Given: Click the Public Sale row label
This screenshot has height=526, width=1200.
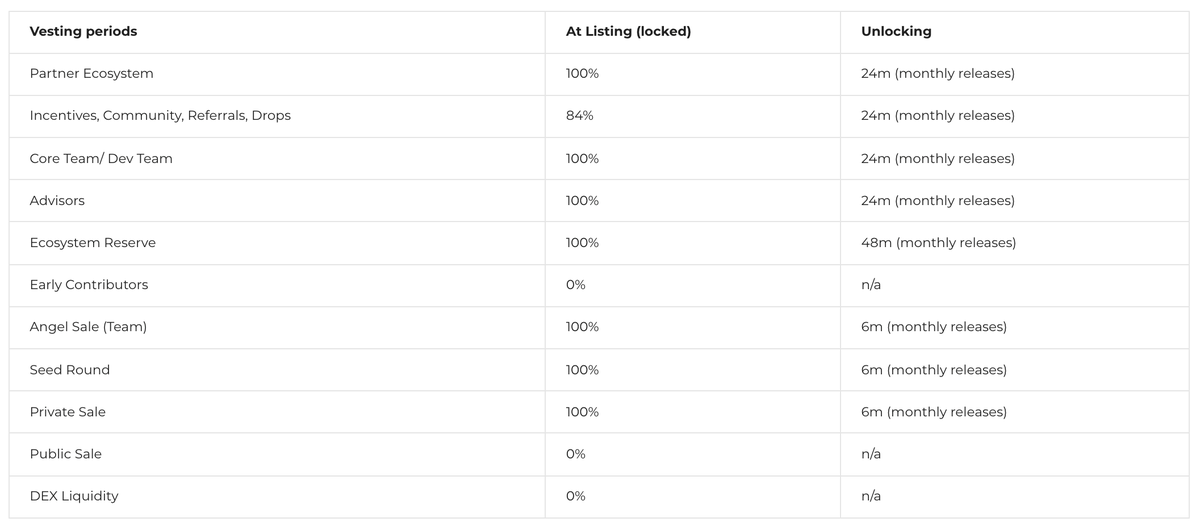Looking at the screenshot, I should 65,454.
